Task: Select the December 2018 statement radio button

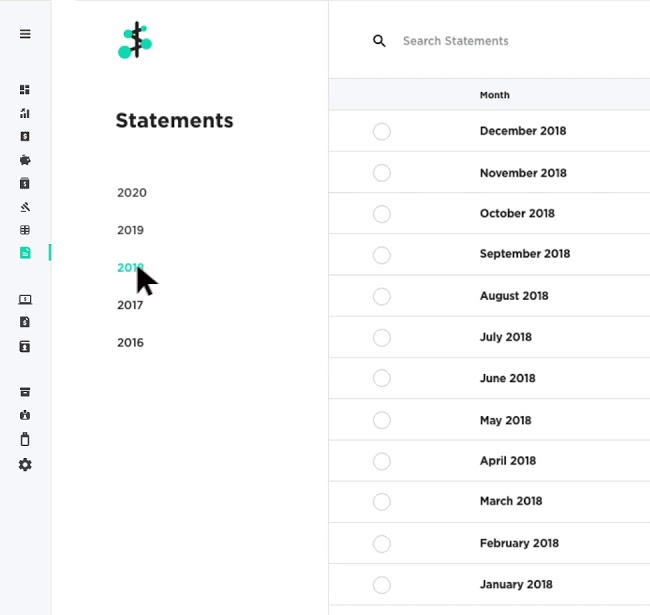Action: pos(381,132)
